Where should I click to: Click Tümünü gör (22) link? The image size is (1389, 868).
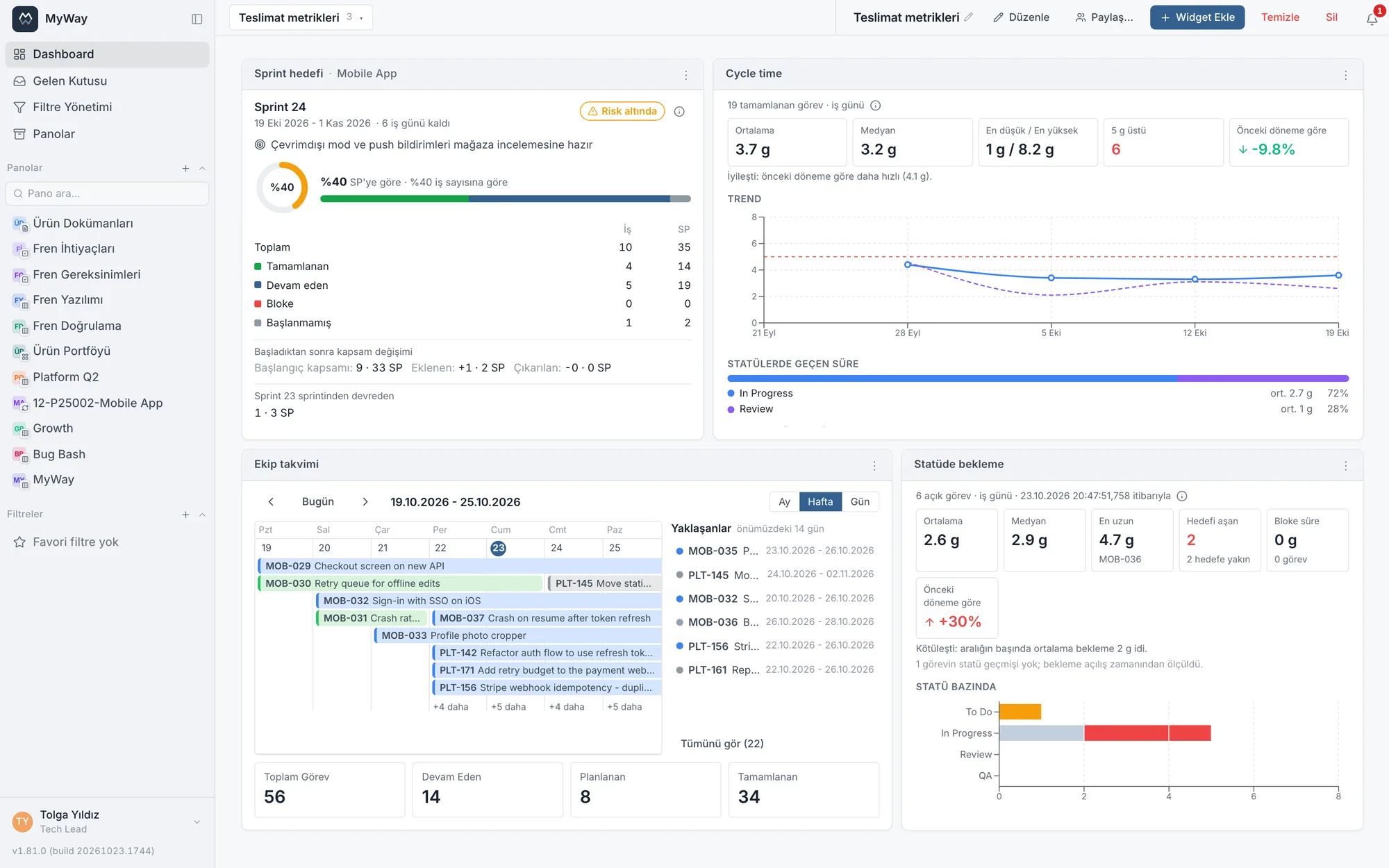tap(722, 744)
